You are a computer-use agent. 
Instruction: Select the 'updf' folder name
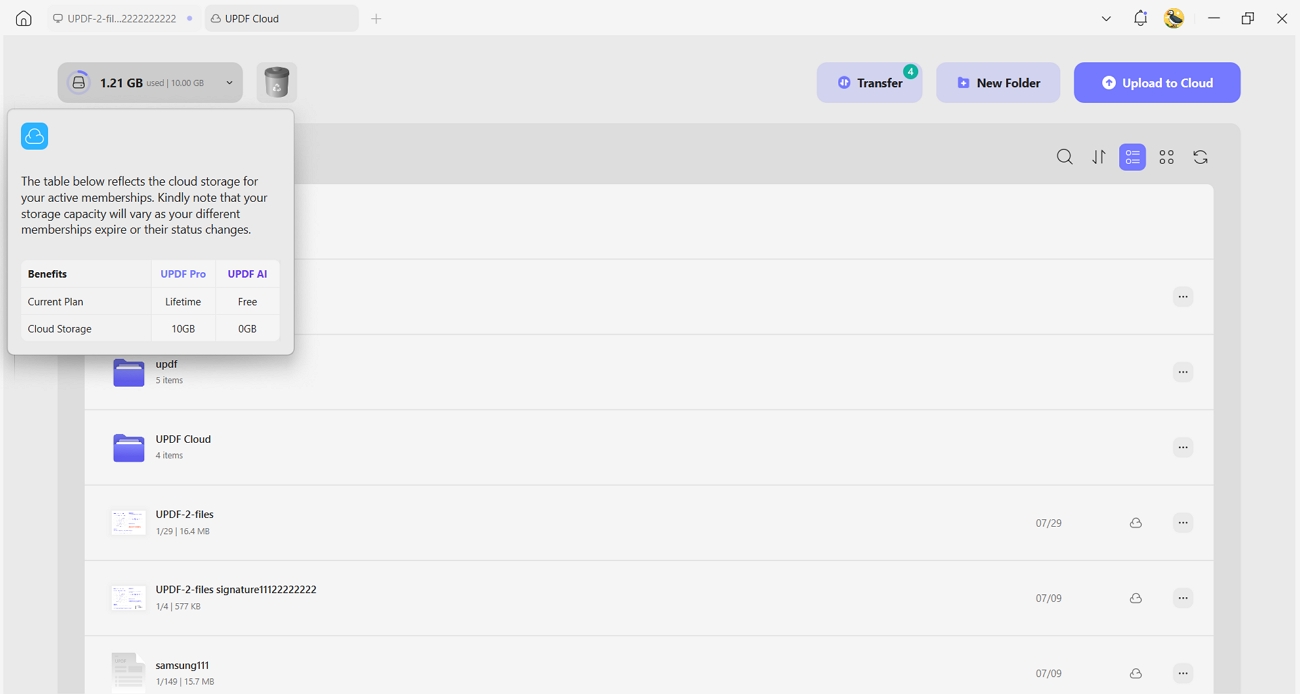pyautogui.click(x=166, y=364)
